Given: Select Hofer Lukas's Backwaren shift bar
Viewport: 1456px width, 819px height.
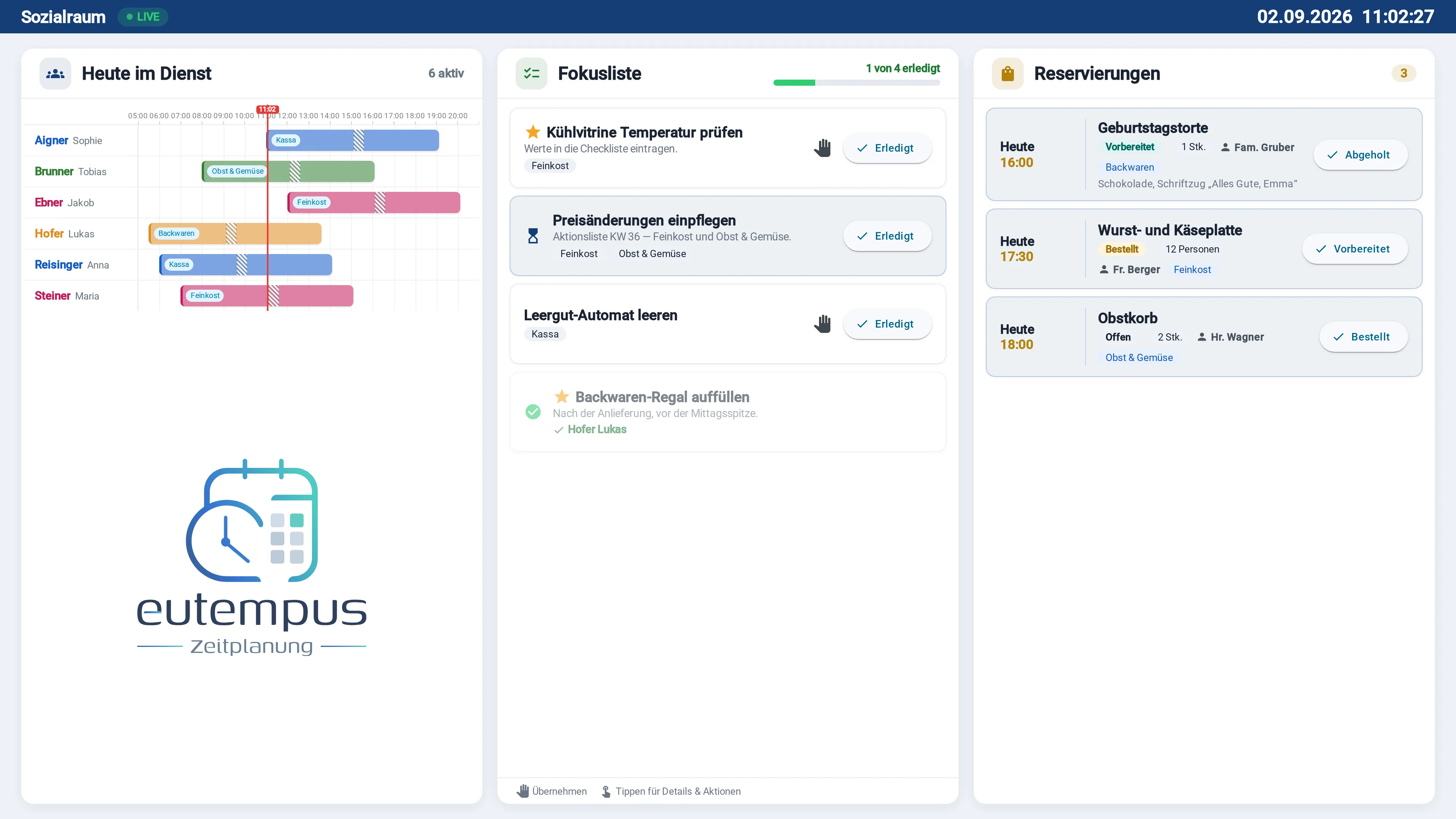Looking at the screenshot, I should click(x=235, y=234).
